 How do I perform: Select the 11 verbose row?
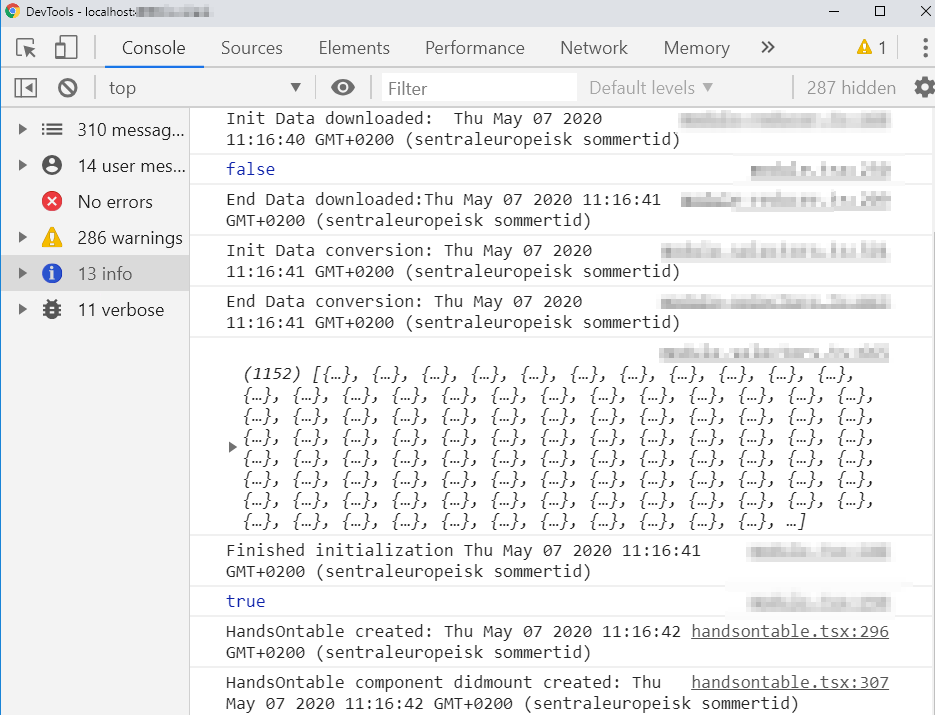[x=95, y=309]
